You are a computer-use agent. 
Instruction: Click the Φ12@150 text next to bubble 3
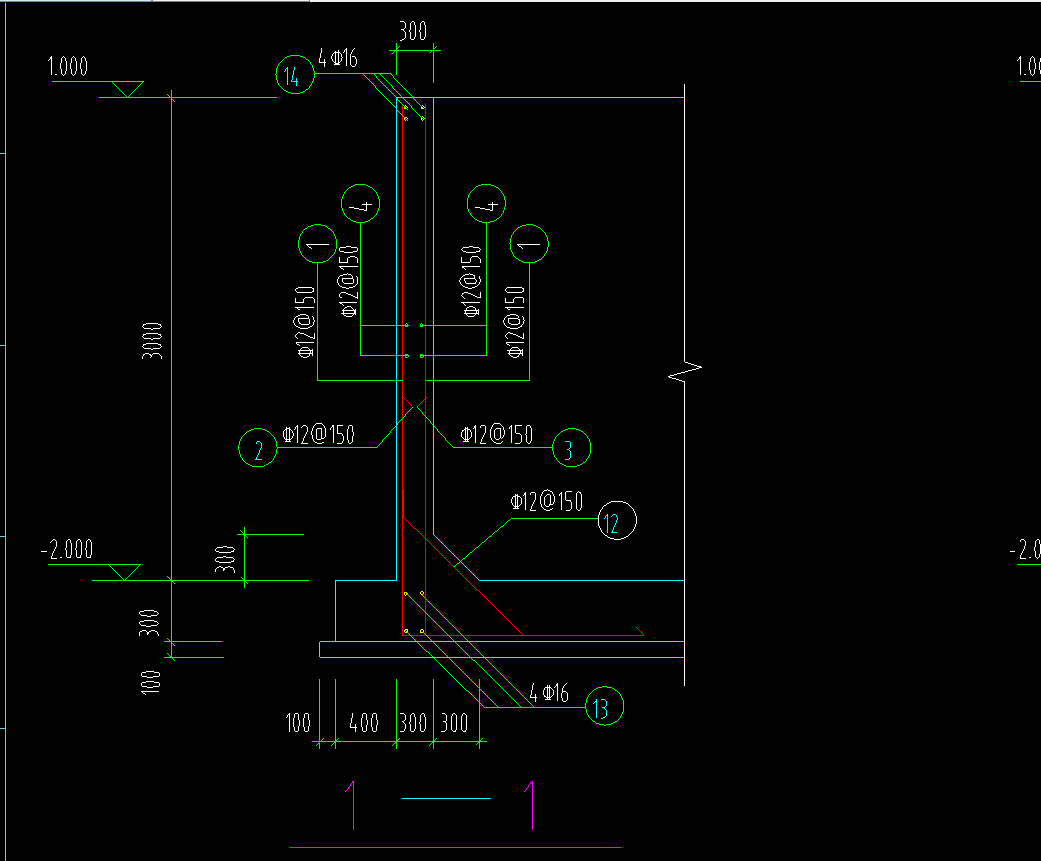click(497, 435)
